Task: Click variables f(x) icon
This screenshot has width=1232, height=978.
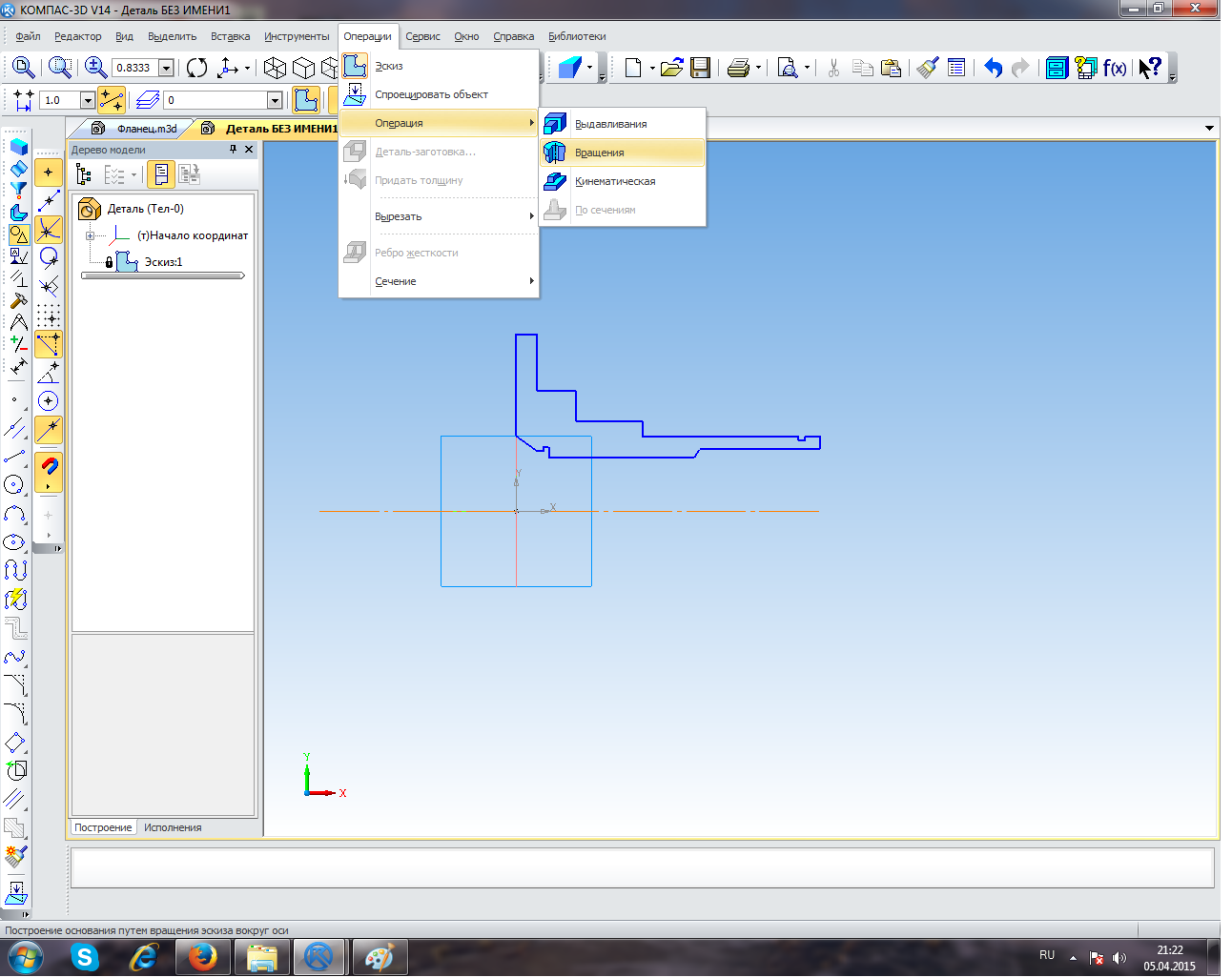Action: [x=1115, y=68]
